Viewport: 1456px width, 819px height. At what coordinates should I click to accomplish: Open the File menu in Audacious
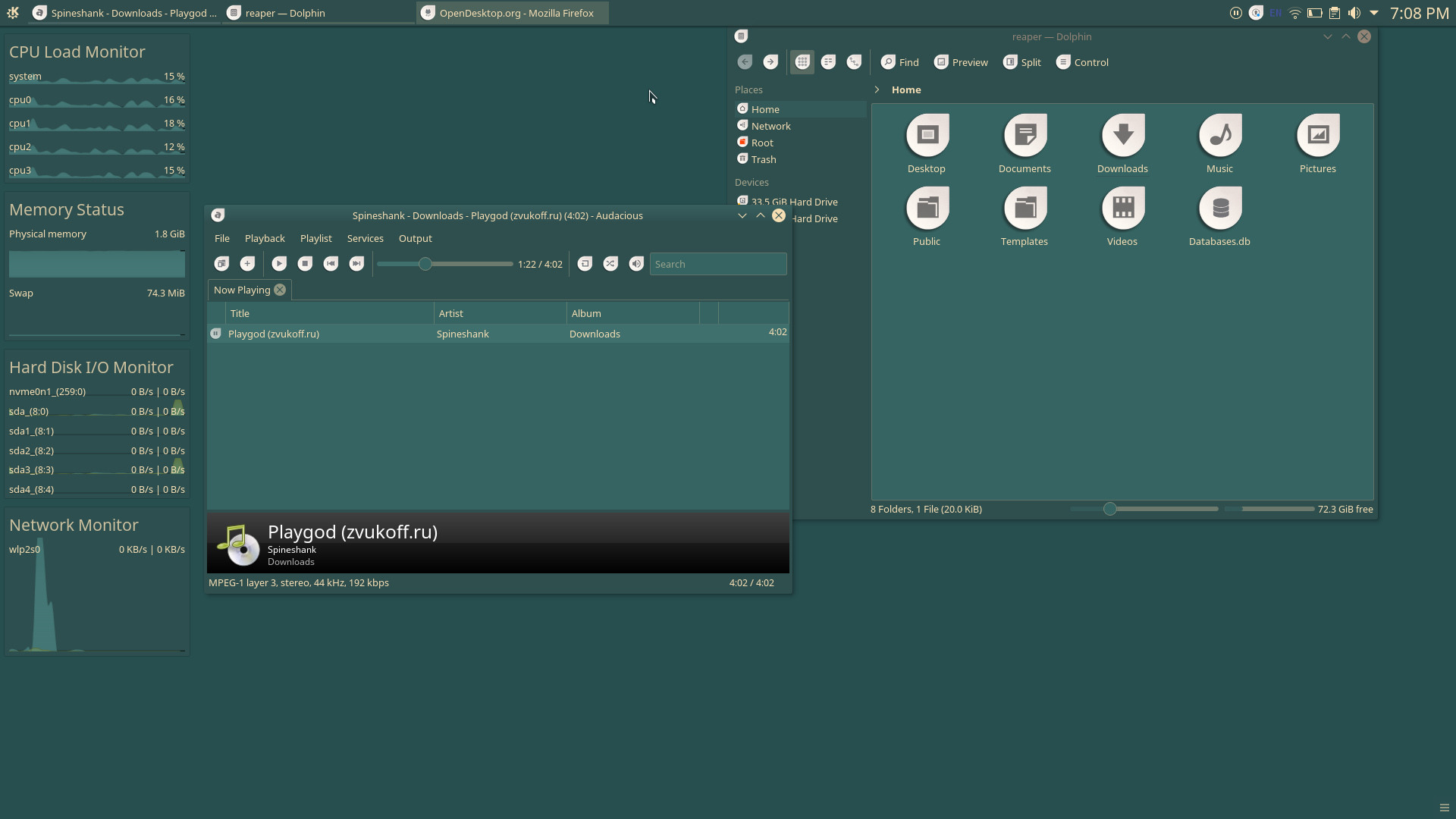(x=222, y=238)
